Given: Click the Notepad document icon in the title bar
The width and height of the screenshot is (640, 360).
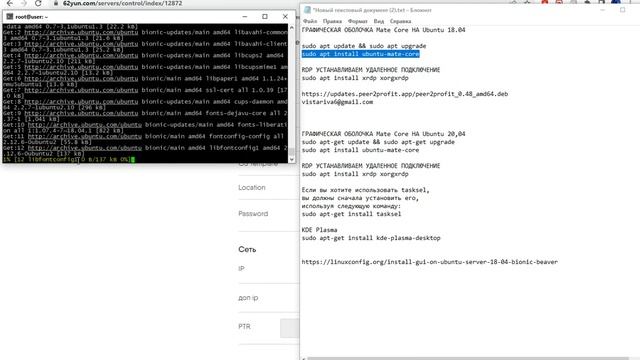Looking at the screenshot, I should coord(307,10).
